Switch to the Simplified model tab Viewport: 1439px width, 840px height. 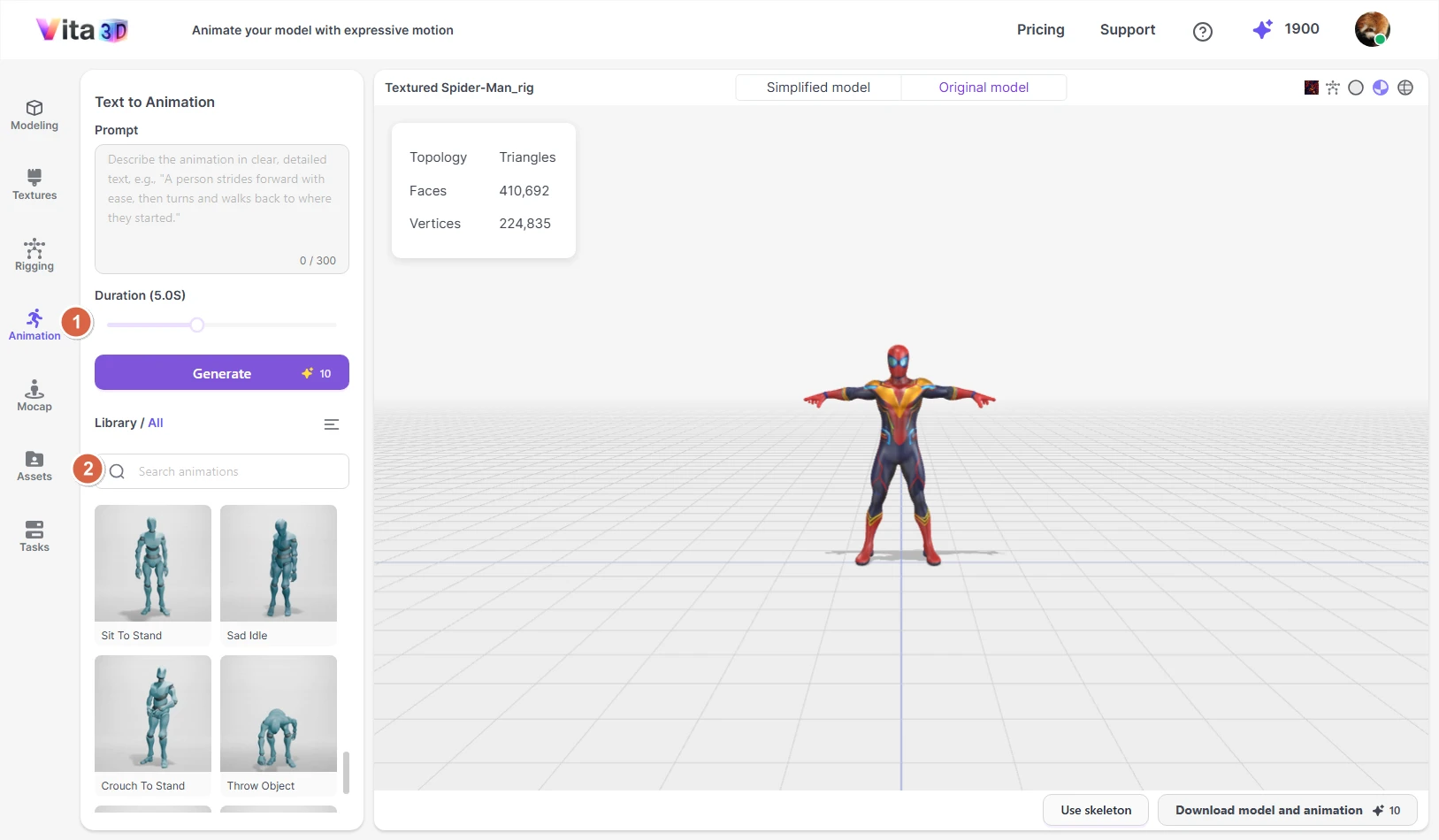pos(816,87)
